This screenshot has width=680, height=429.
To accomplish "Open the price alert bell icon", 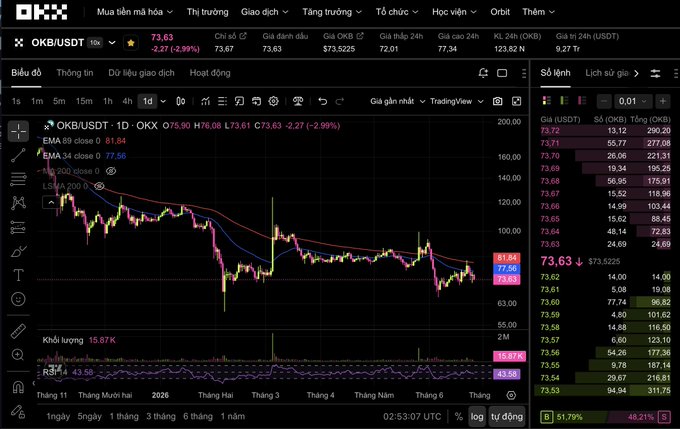I will (x=483, y=73).
